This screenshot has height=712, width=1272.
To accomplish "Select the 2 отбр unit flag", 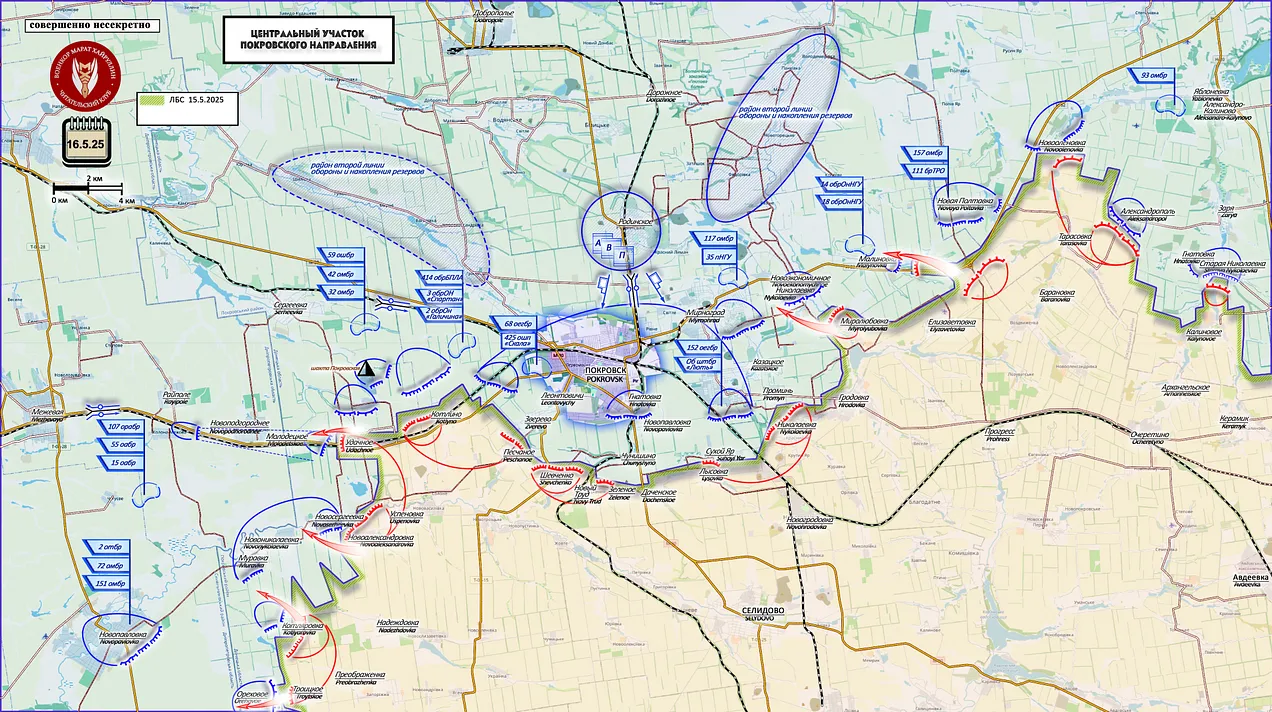I will (107, 548).
